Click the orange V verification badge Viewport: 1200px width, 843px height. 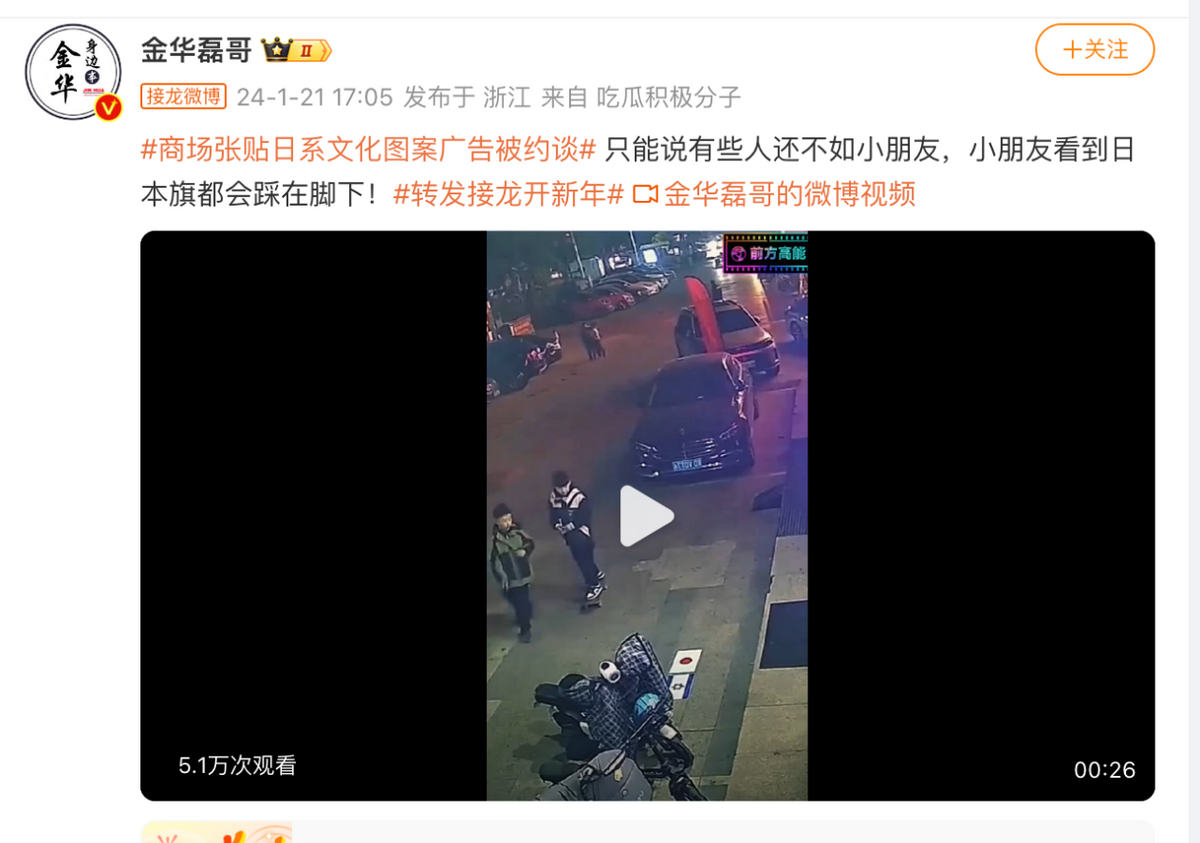point(108,107)
